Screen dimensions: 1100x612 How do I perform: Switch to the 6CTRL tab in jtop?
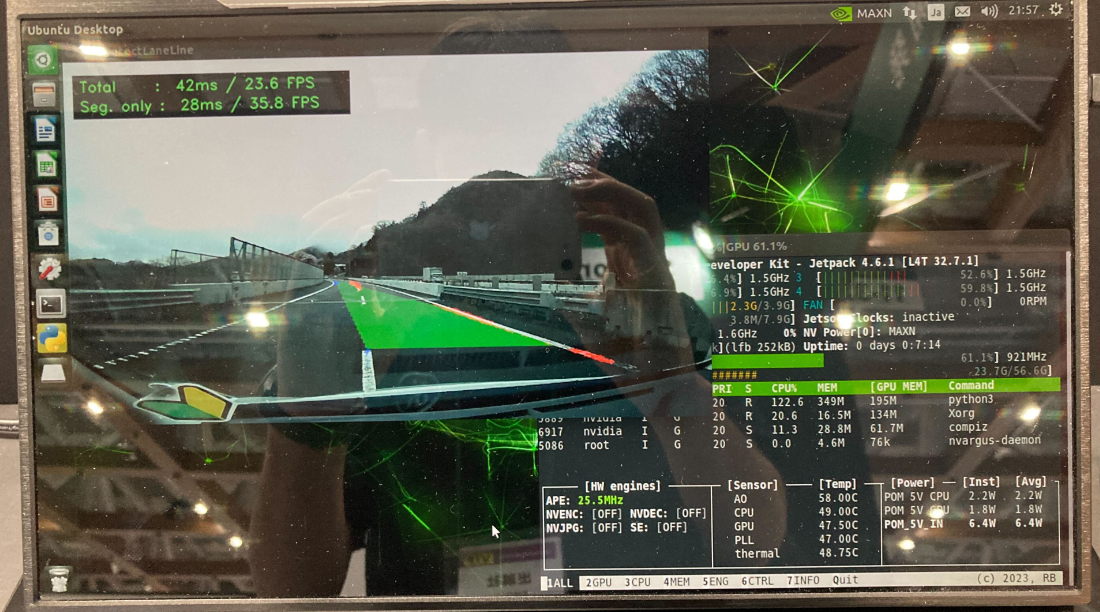758,581
